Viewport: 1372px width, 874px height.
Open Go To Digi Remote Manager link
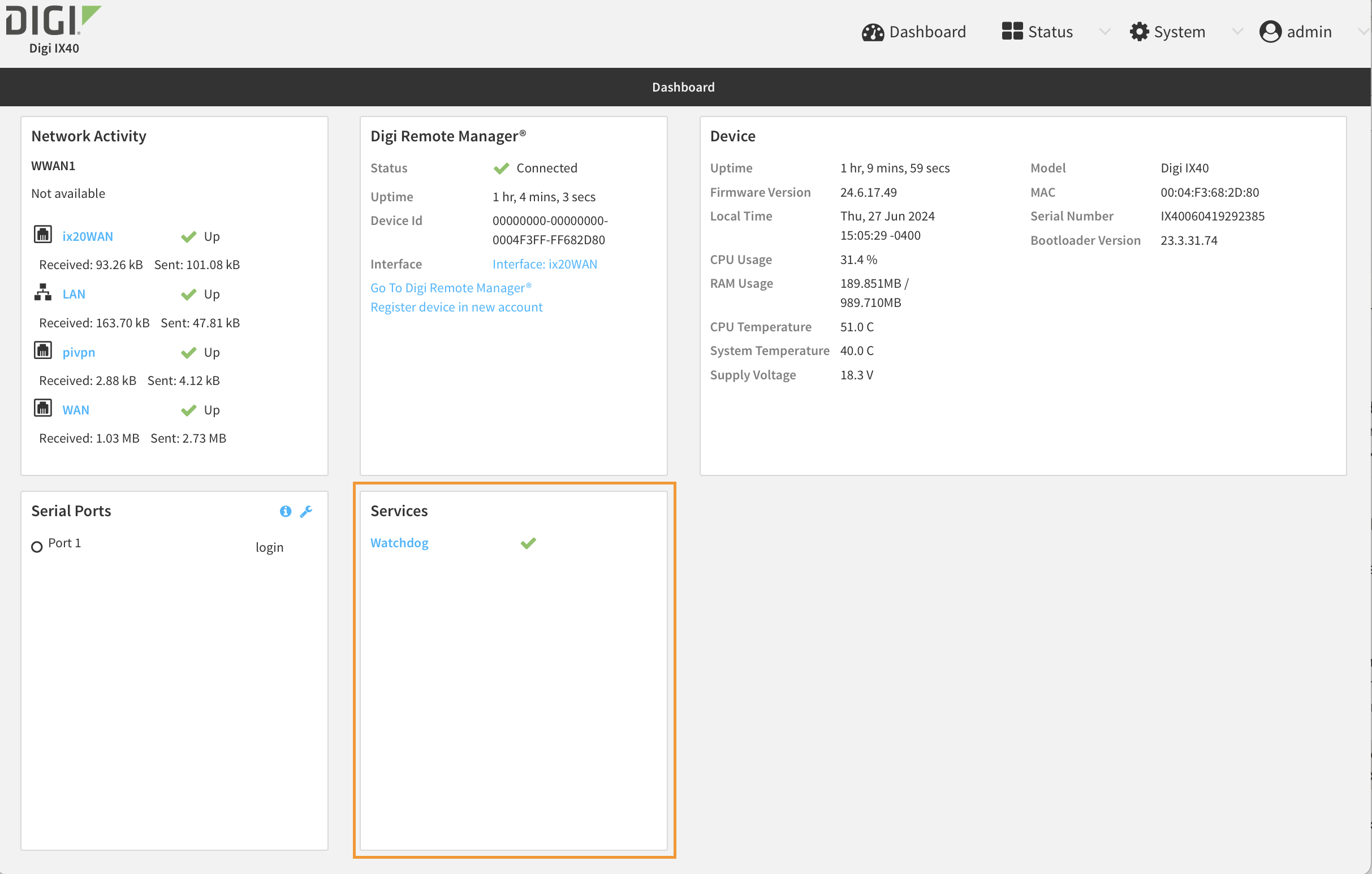(x=451, y=288)
